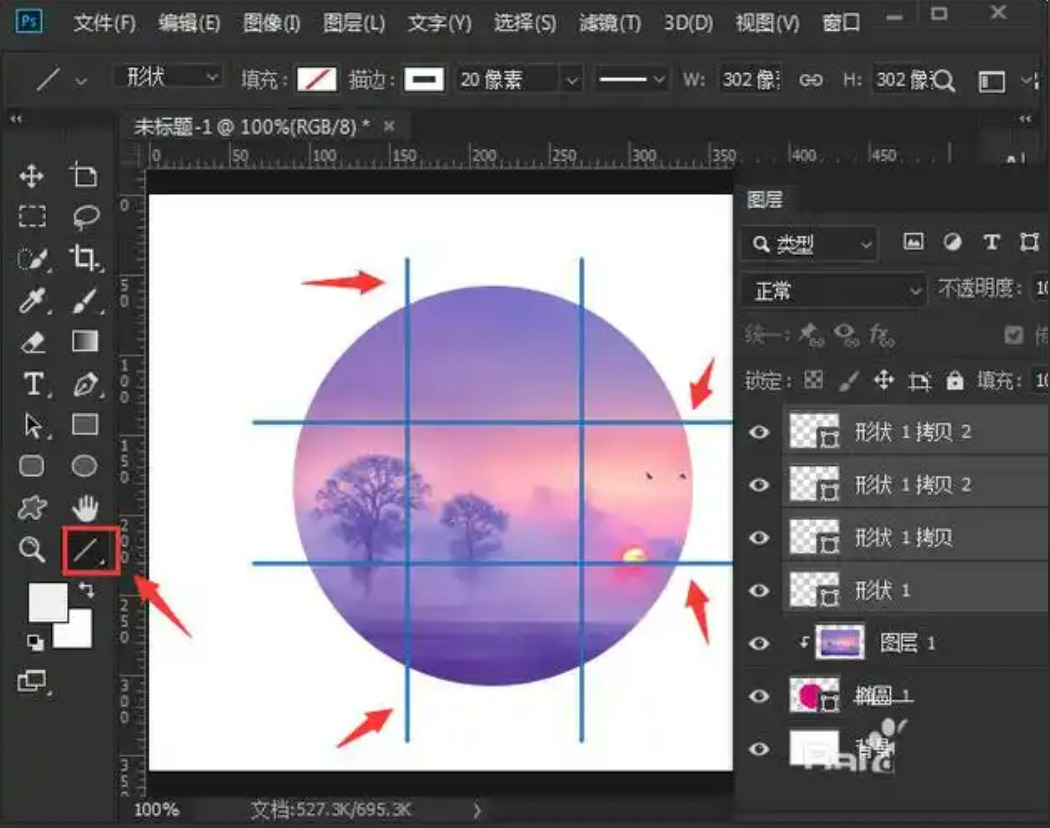The image size is (1050, 828).
Task: Open the 文件(F) menu
Action: 104,23
